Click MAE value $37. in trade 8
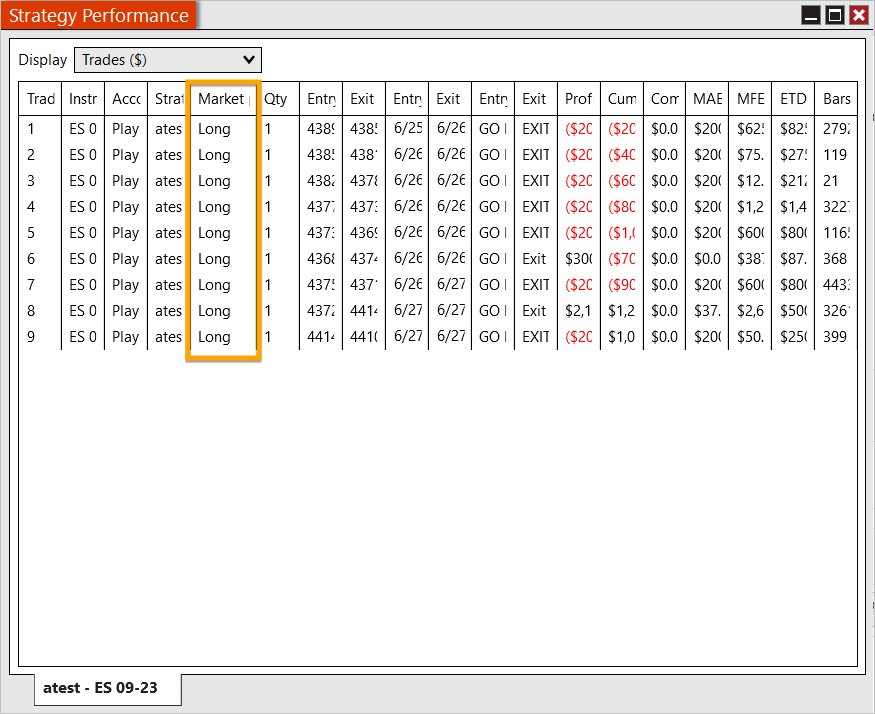Image resolution: width=875 pixels, height=714 pixels. 707,310
